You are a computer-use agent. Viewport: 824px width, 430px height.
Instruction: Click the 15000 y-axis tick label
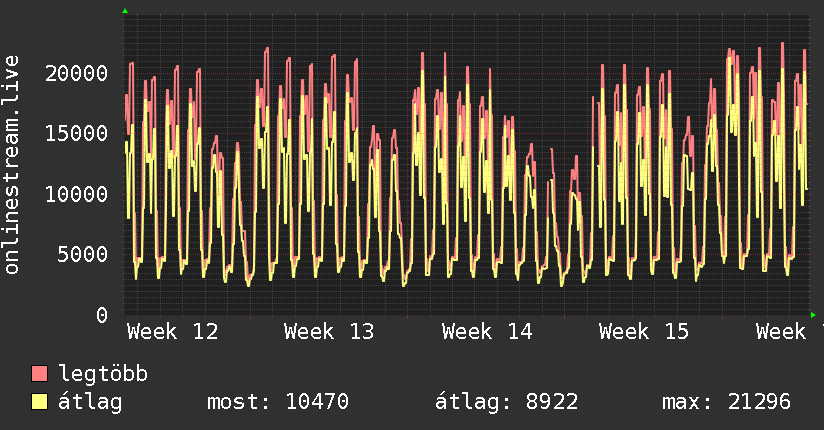76,133
